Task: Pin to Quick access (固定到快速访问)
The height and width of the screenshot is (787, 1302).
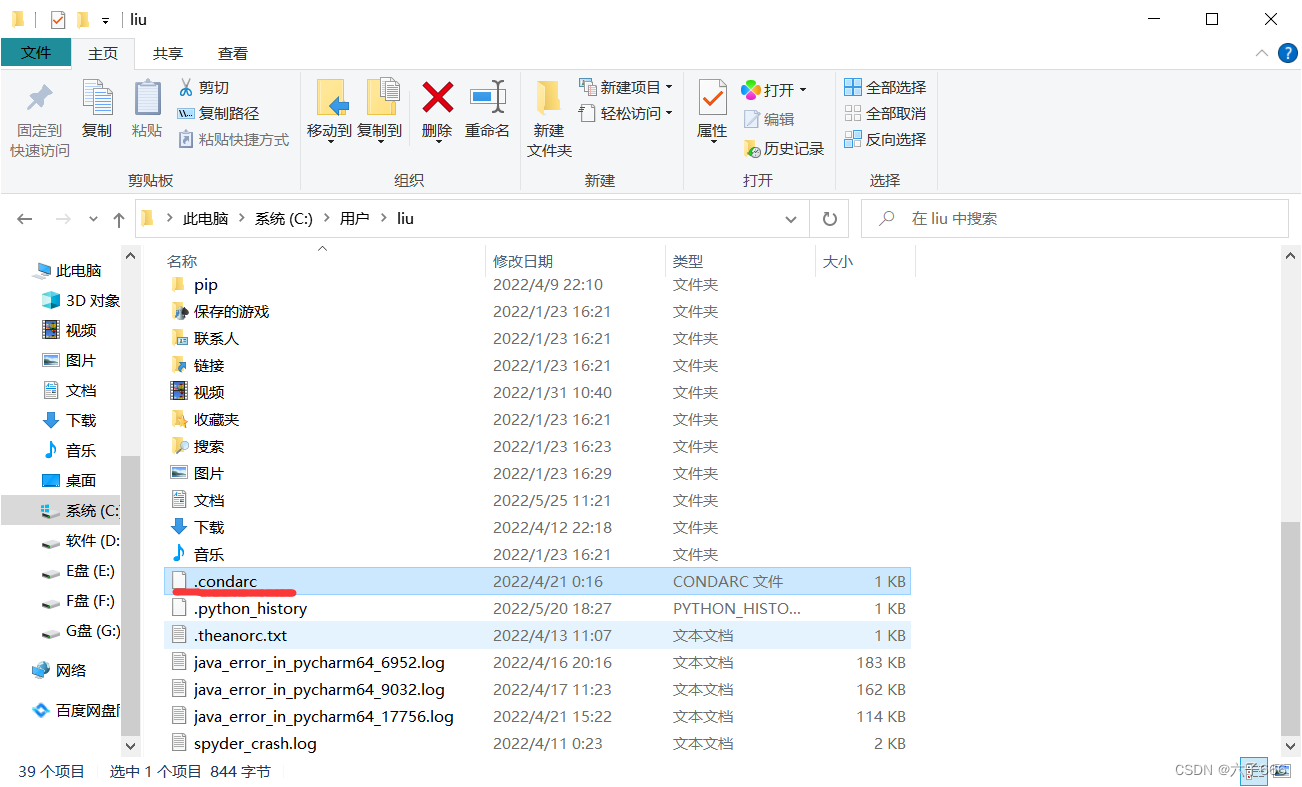Action: pyautogui.click(x=40, y=119)
